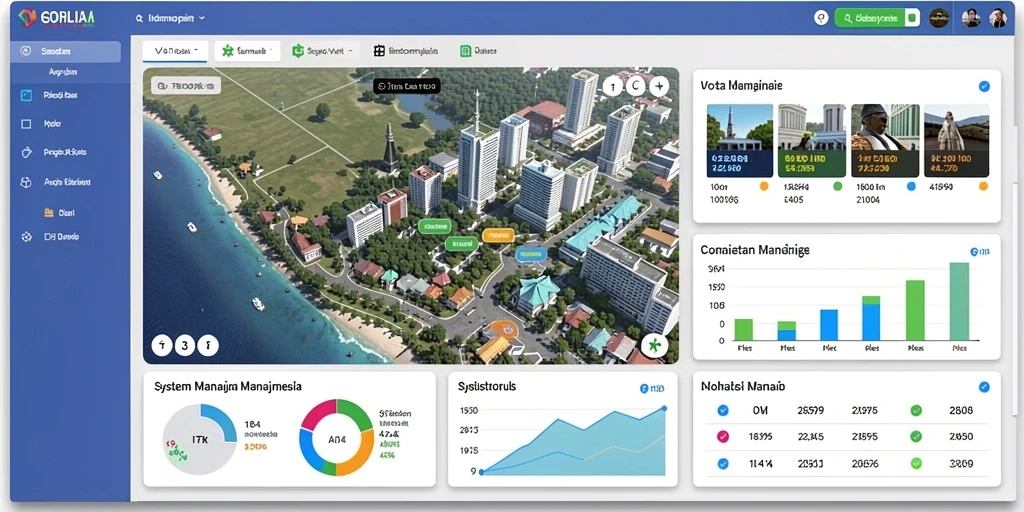Viewport: 1024px width, 512px height.
Task: Click the light-blue square sidebar icon
Action: [26, 95]
